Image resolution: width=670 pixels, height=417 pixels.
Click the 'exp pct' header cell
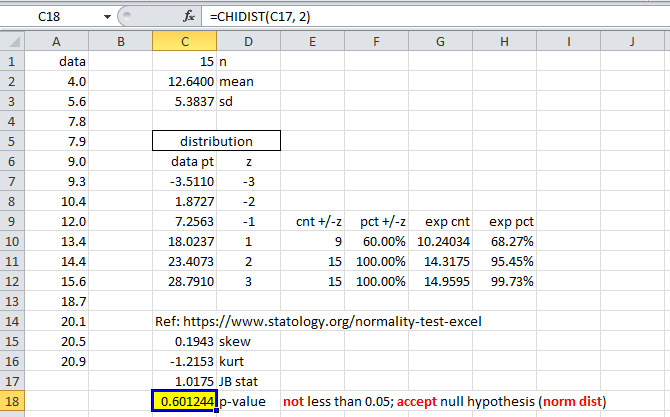pos(505,221)
